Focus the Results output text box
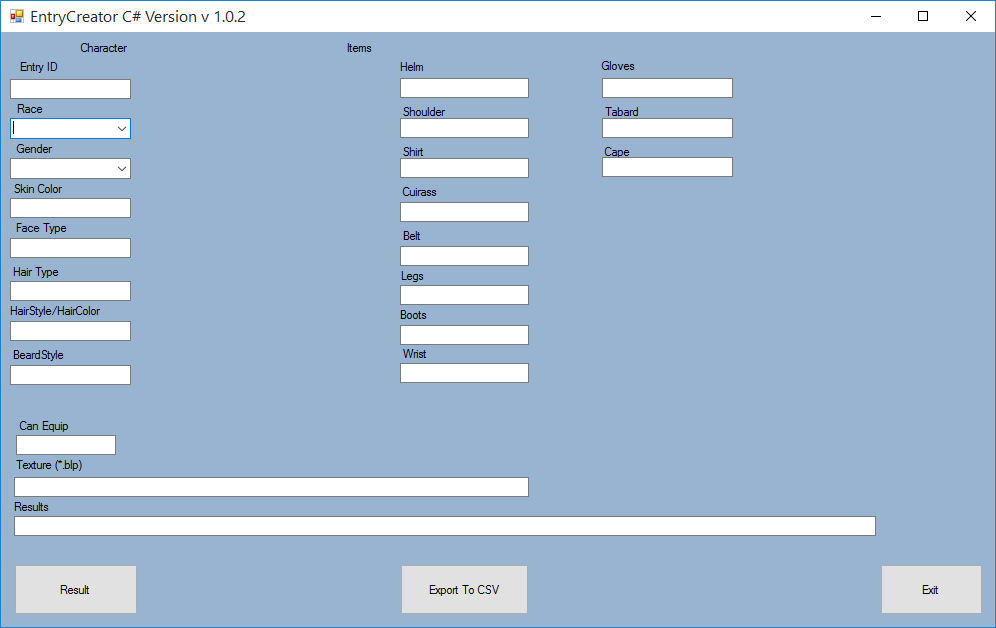 coord(444,526)
